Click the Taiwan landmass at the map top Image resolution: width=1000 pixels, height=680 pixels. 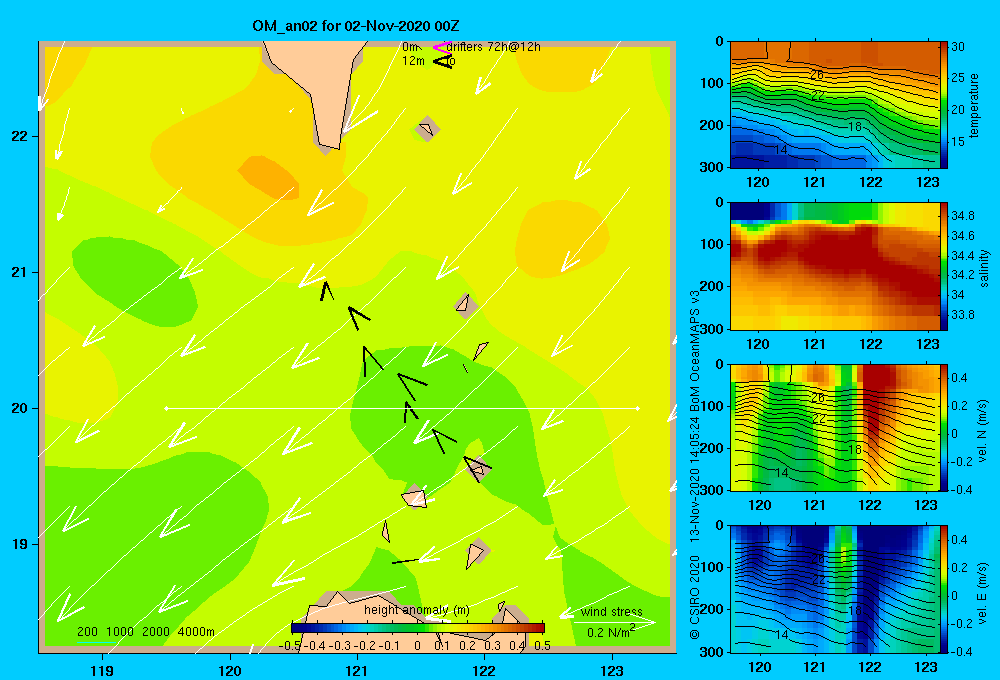coord(319,89)
